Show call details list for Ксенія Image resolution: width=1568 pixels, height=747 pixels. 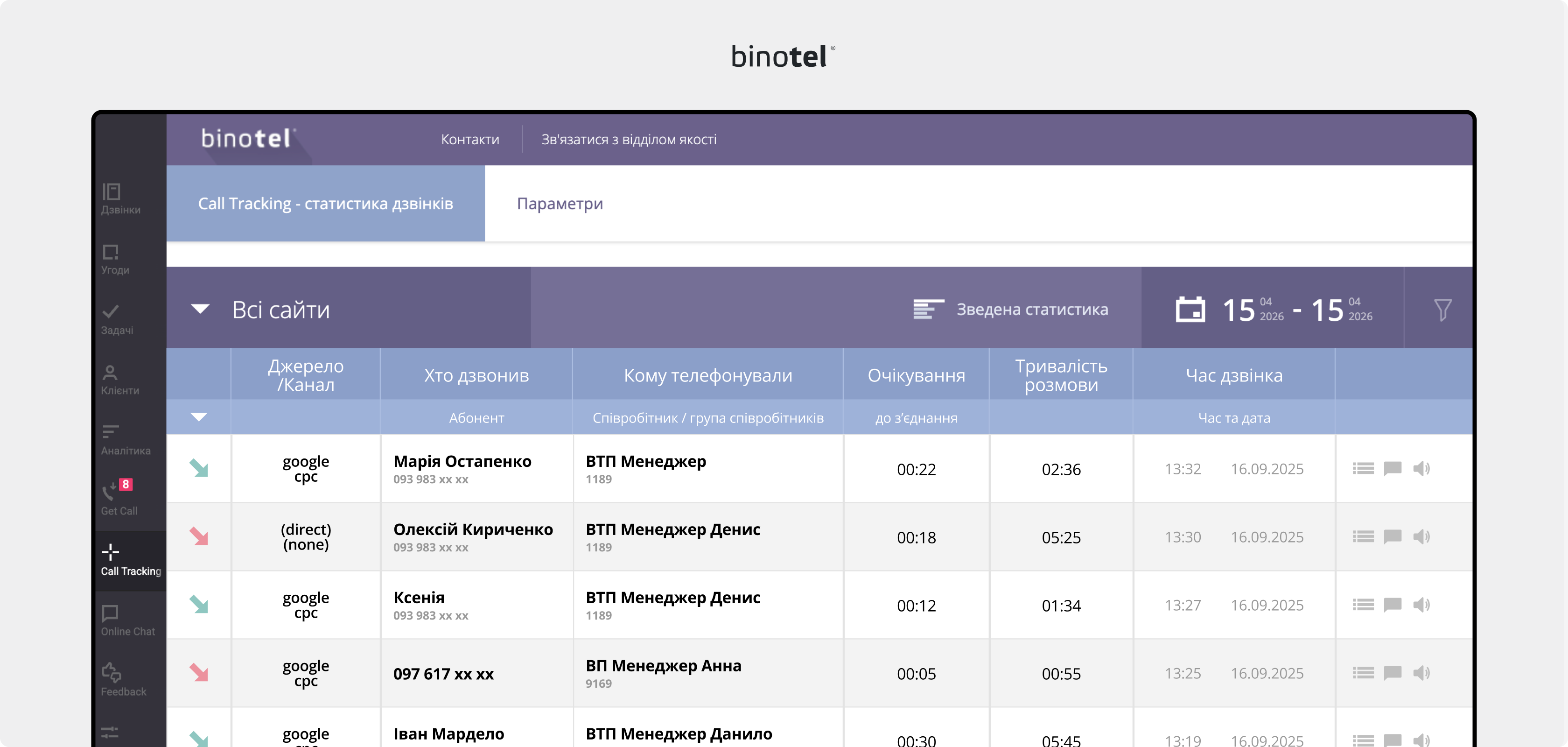(1364, 605)
